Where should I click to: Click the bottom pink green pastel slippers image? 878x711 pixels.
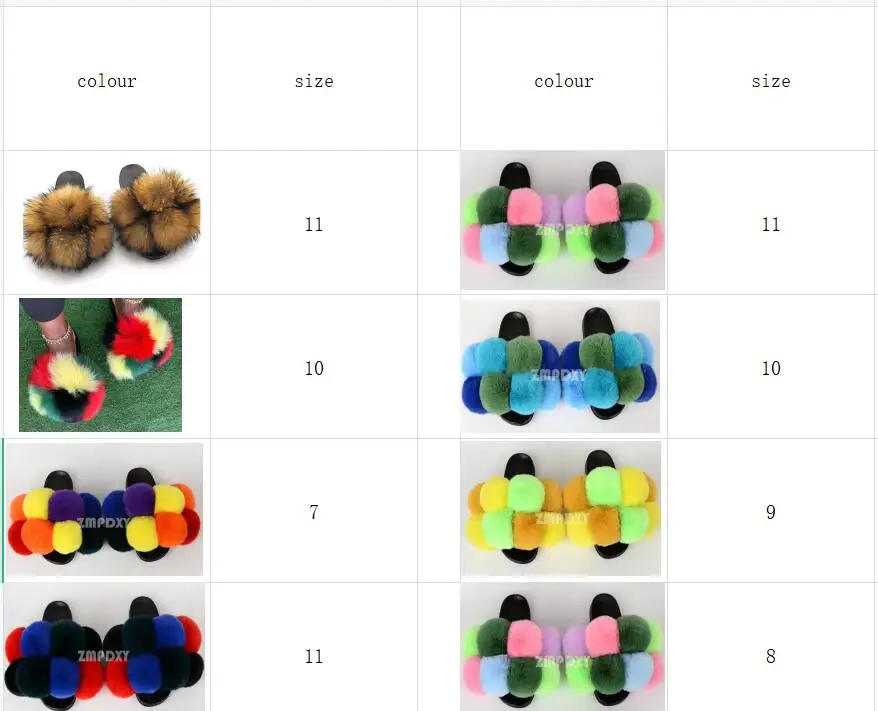tap(562, 647)
